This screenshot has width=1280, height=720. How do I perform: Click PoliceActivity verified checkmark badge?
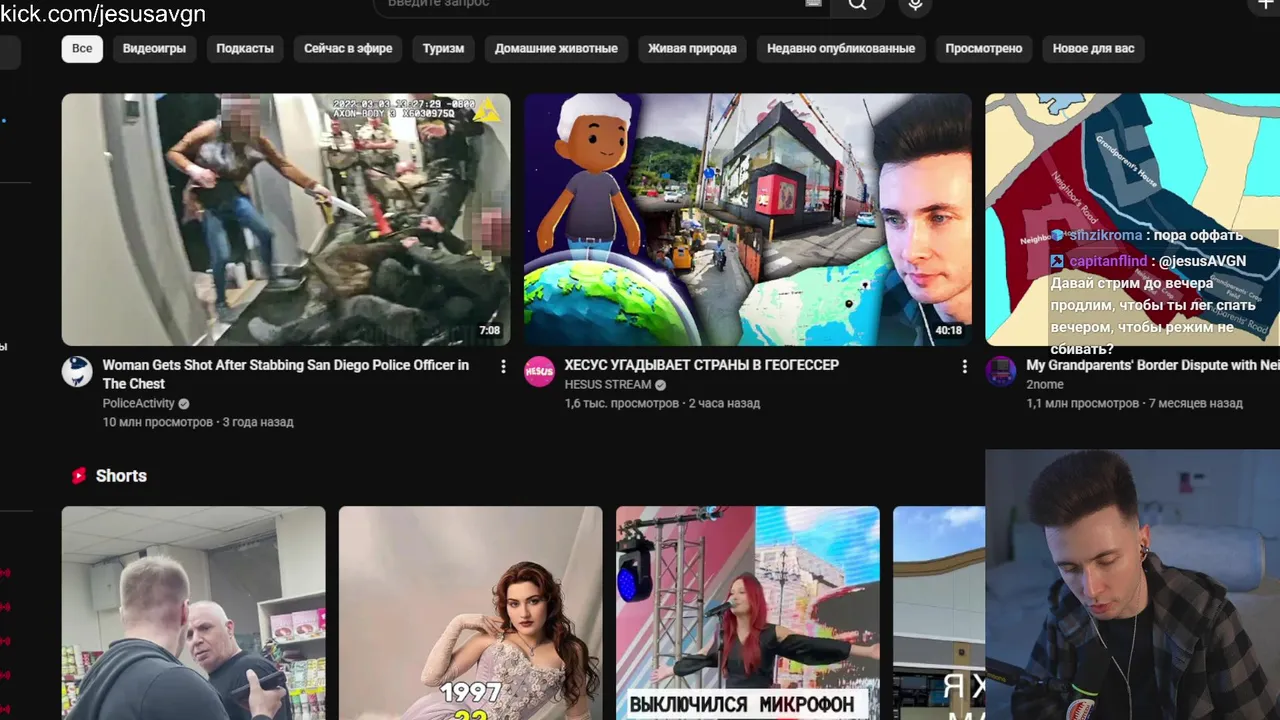(183, 404)
